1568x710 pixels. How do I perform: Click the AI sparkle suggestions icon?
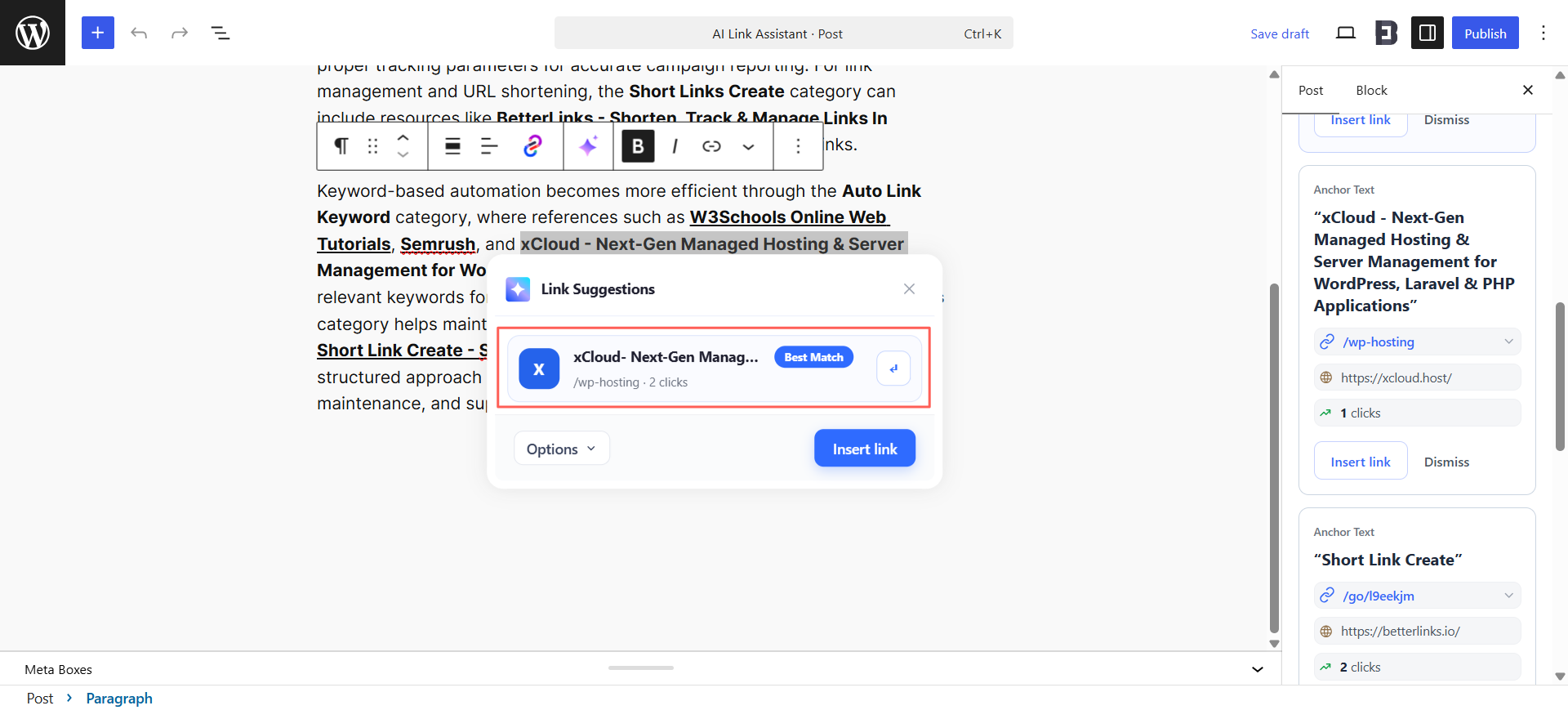[x=588, y=146]
